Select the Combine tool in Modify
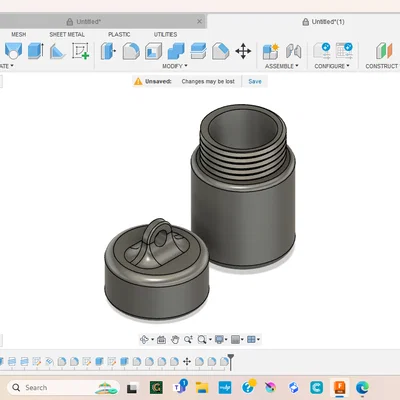This screenshot has width=400, height=400. pos(176,51)
